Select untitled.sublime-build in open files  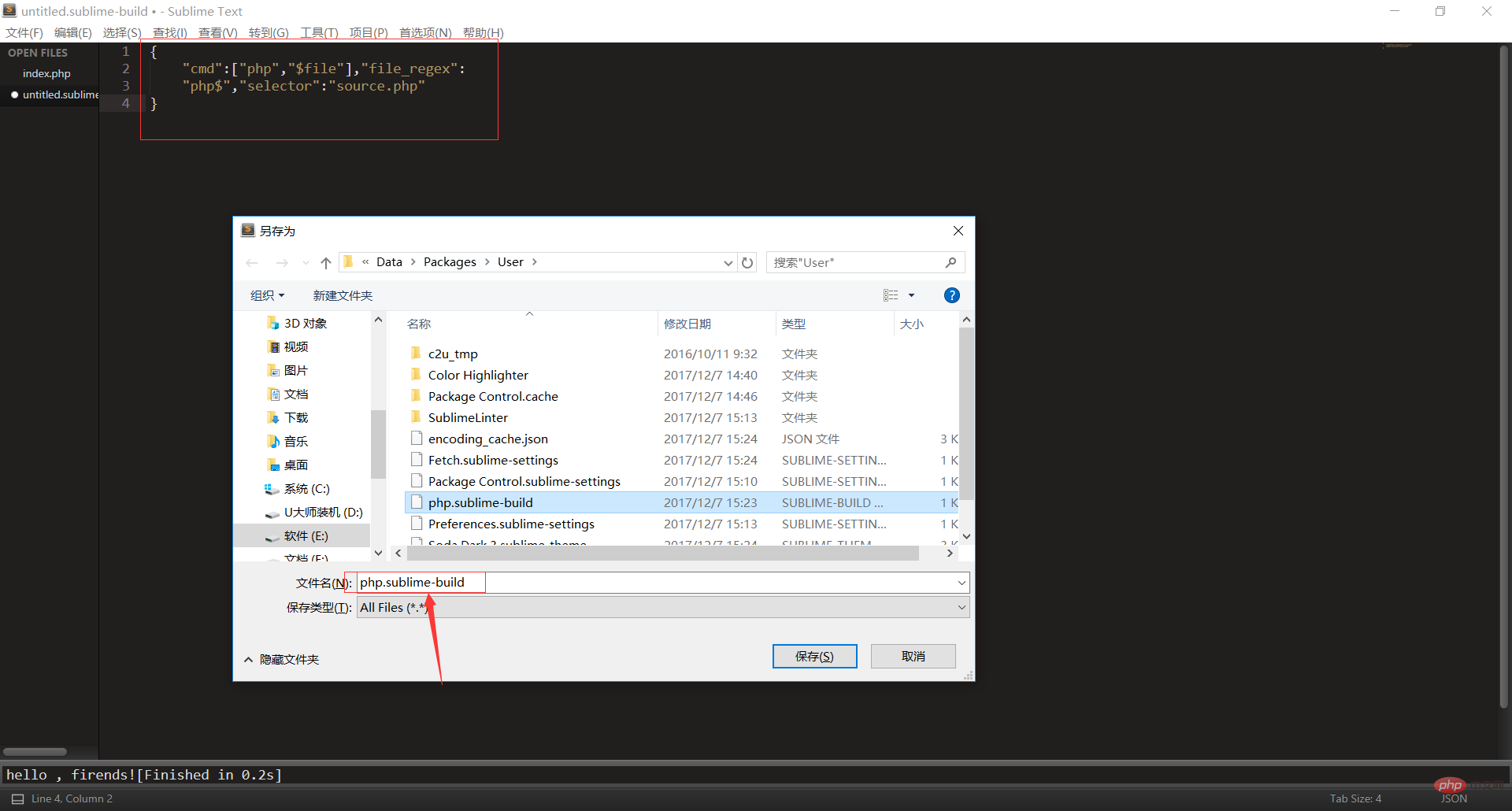click(x=61, y=94)
